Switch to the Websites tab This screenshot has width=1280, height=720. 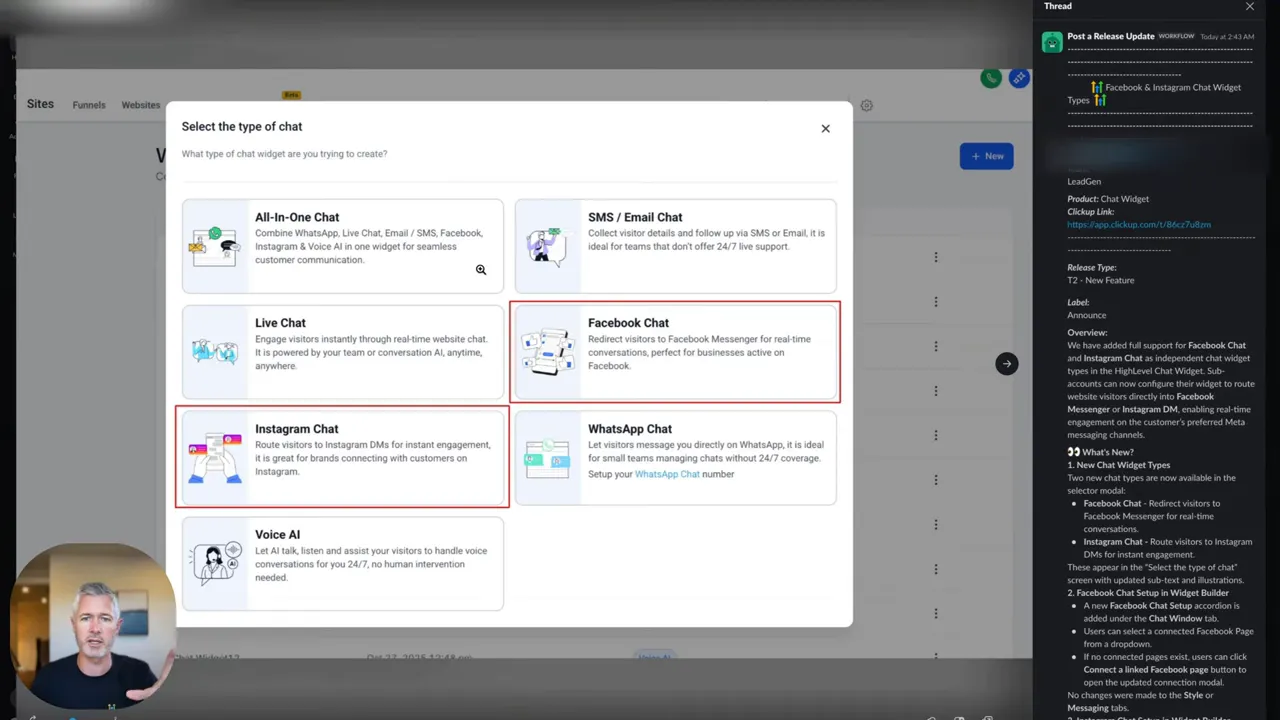point(141,105)
